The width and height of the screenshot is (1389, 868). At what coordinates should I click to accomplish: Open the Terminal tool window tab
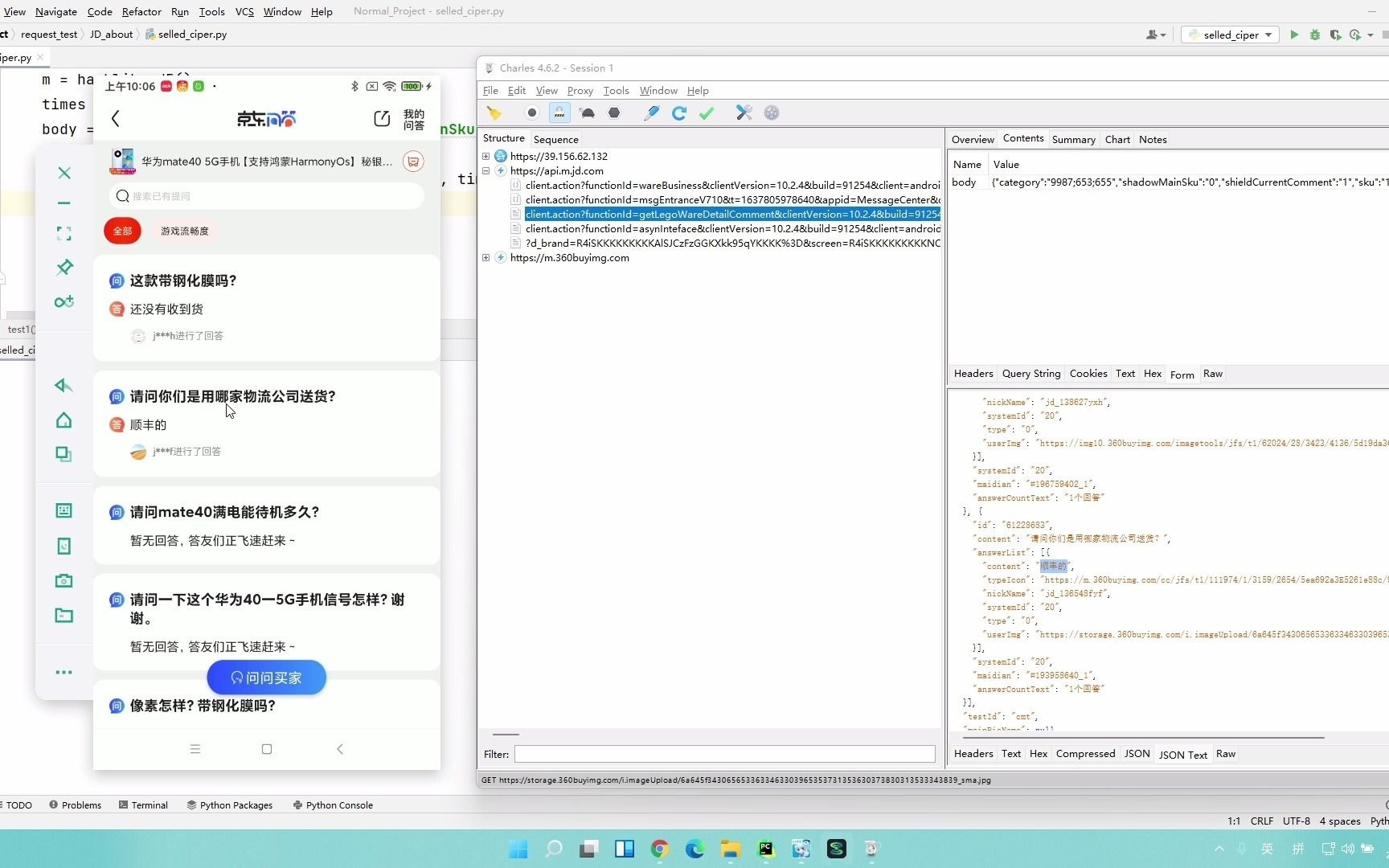tap(143, 805)
